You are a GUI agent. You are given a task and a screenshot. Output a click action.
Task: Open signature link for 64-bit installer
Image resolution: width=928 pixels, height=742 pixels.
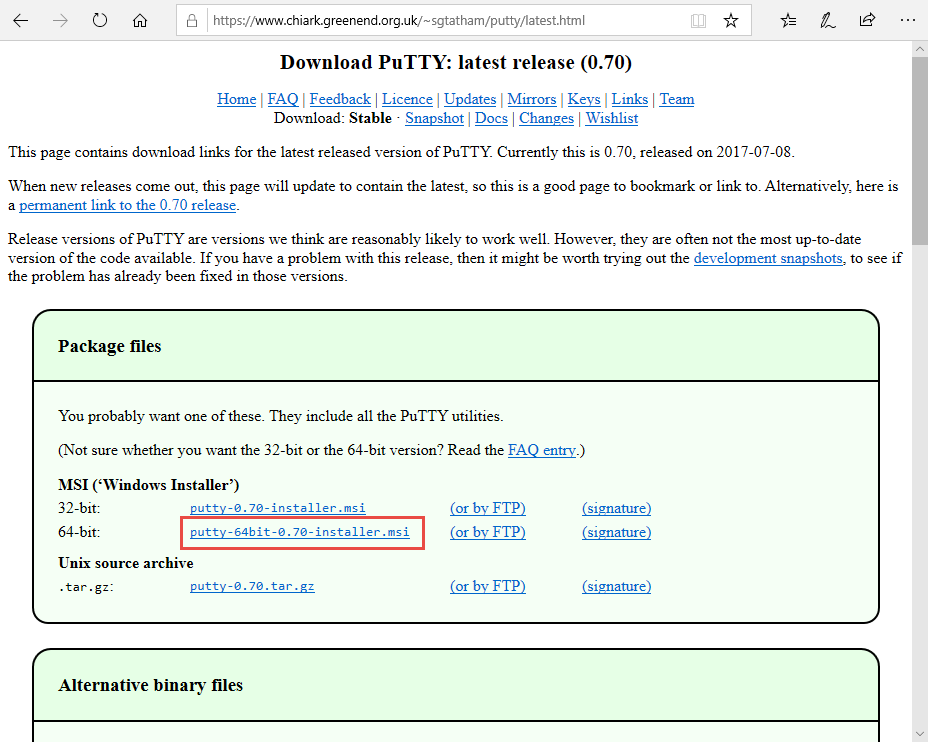pos(617,532)
